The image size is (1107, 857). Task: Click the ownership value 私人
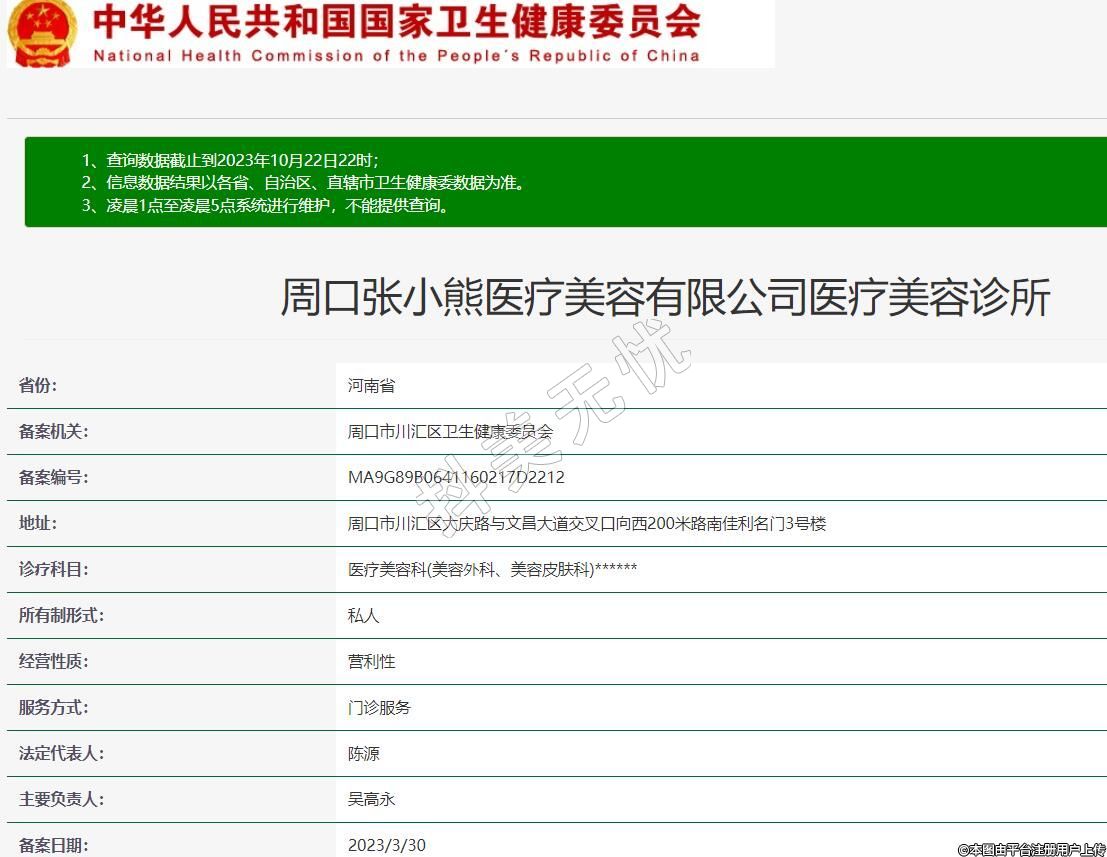[x=363, y=616]
